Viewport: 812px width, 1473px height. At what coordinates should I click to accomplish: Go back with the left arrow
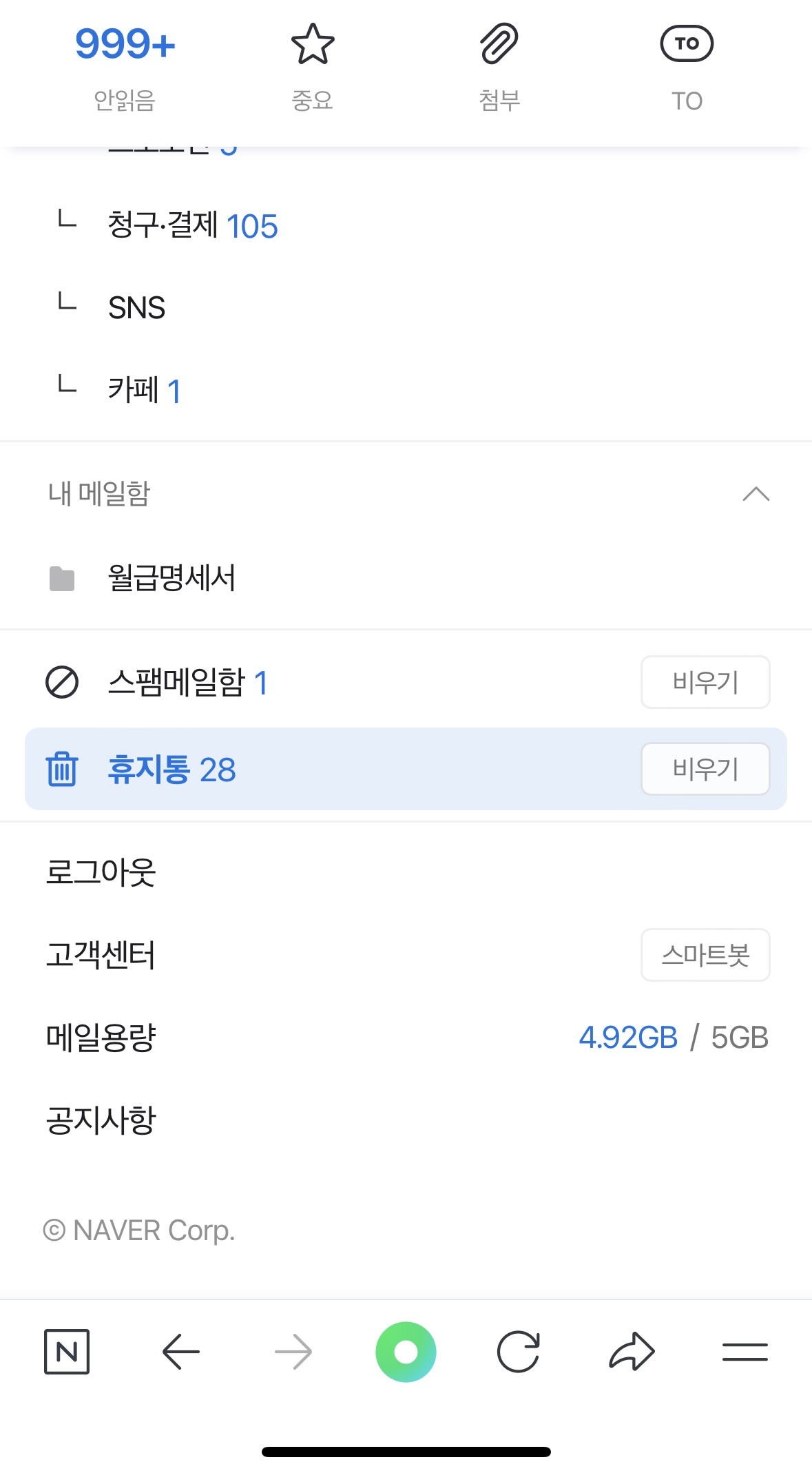click(180, 1352)
